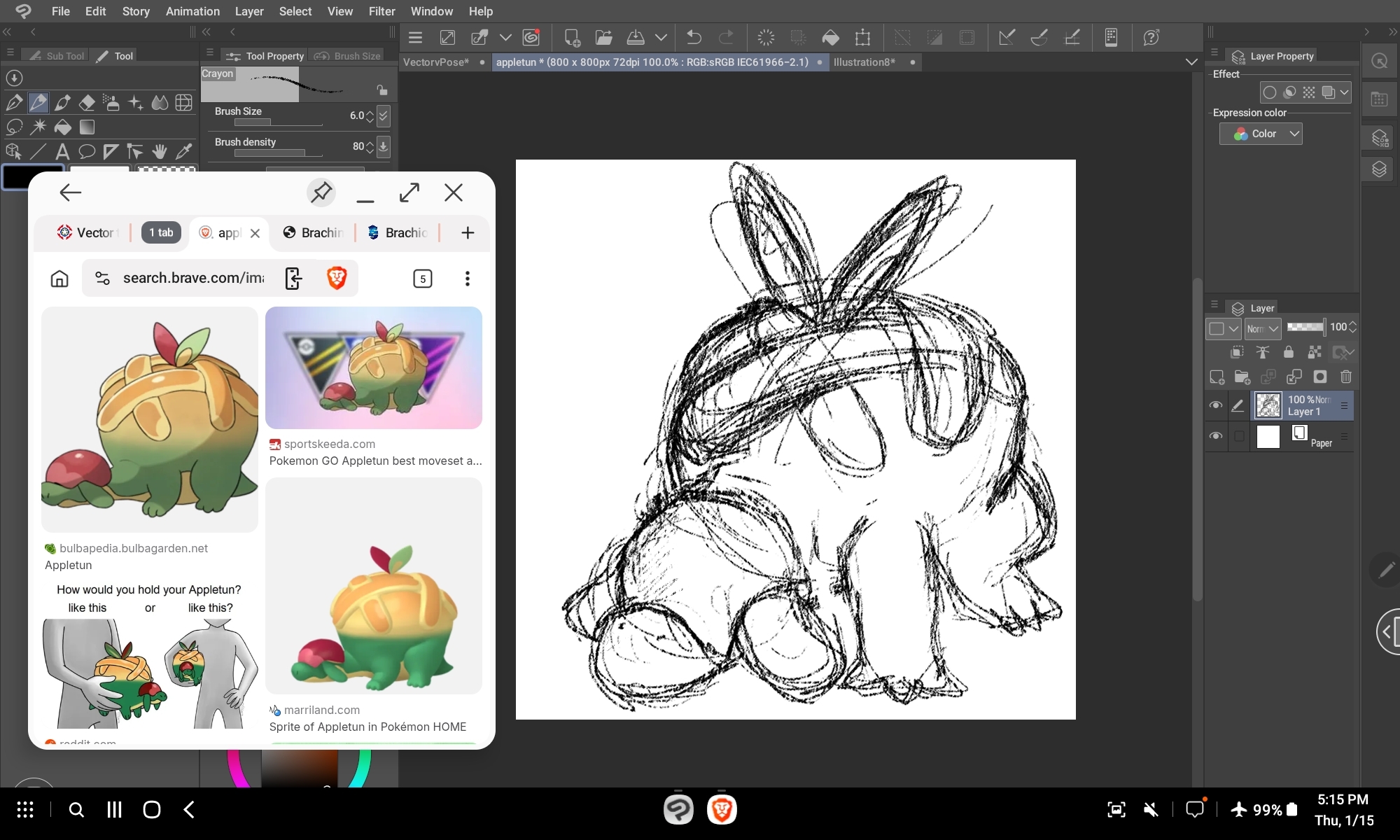
Task: Select the Airbrush tool
Action: click(111, 103)
